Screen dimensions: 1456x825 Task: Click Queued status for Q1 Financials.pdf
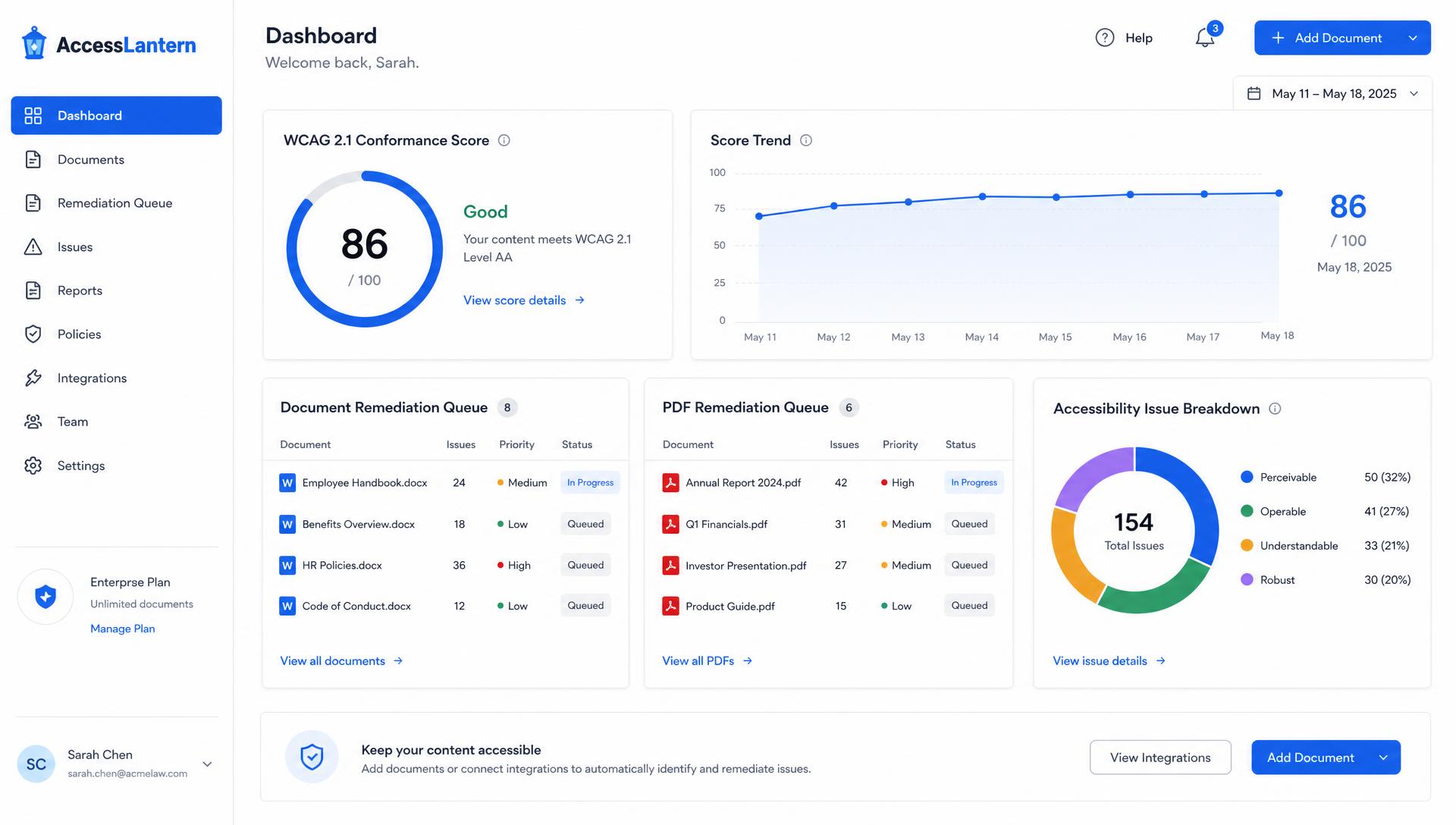click(969, 524)
